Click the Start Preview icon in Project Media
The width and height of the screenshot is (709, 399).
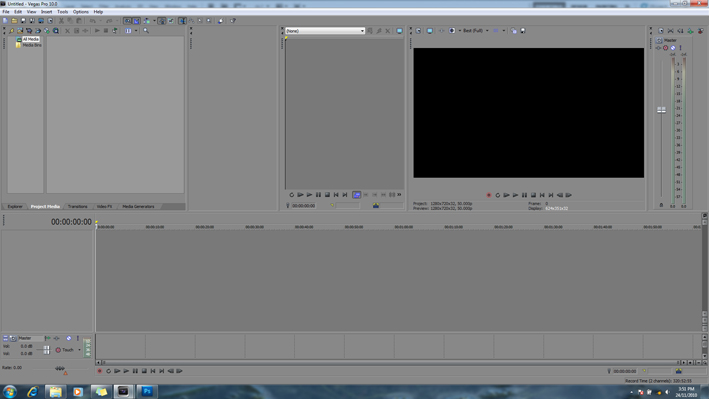point(97,31)
